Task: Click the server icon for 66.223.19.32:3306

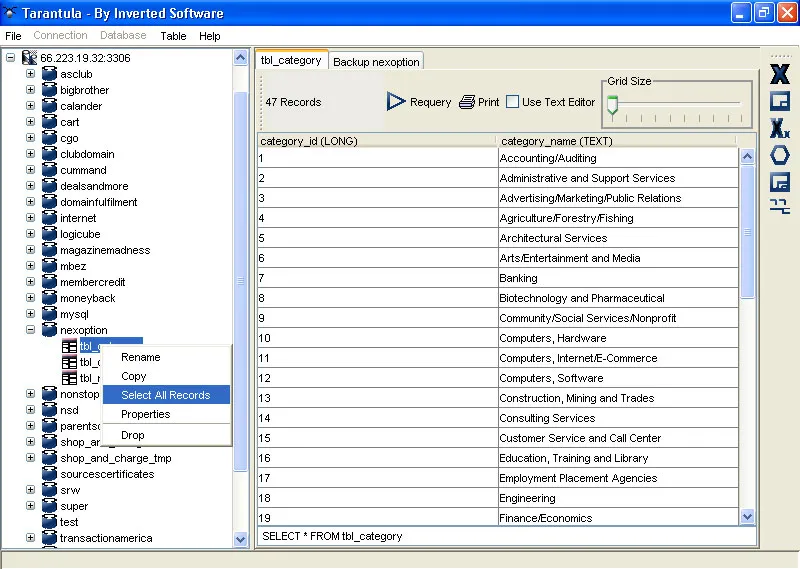Action: 29,58
